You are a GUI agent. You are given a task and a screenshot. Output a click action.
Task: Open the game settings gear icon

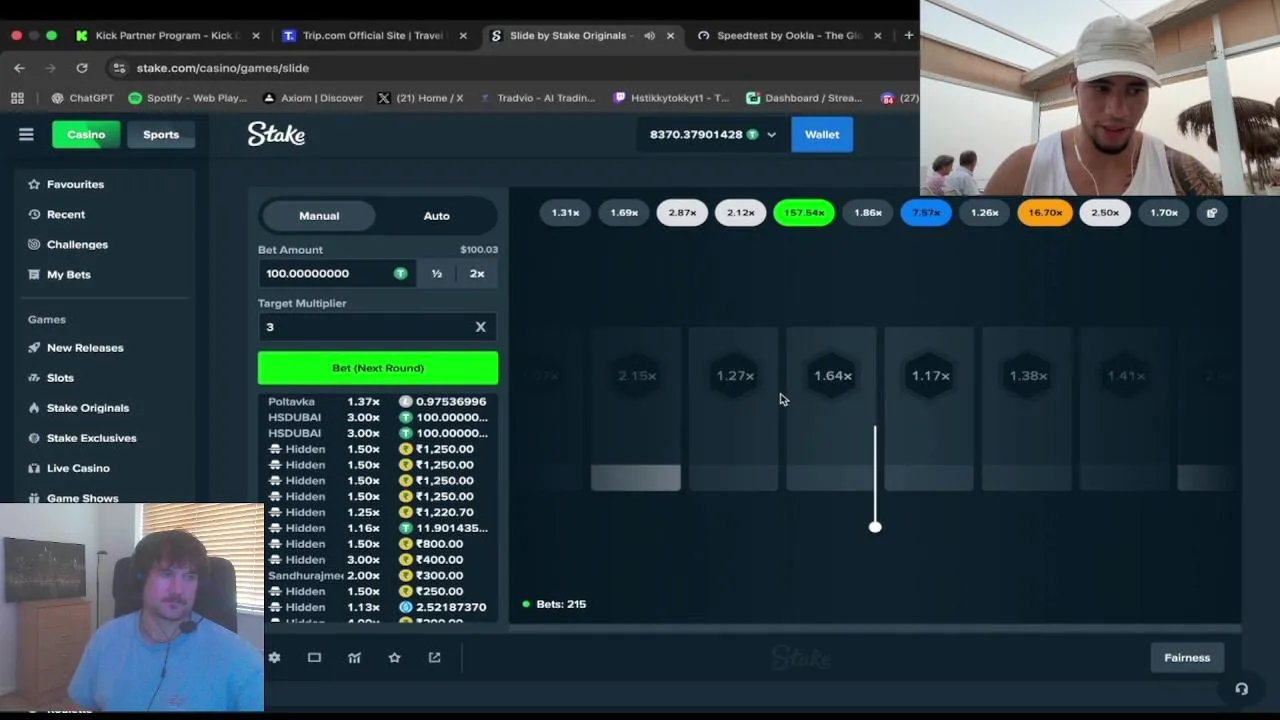274,657
